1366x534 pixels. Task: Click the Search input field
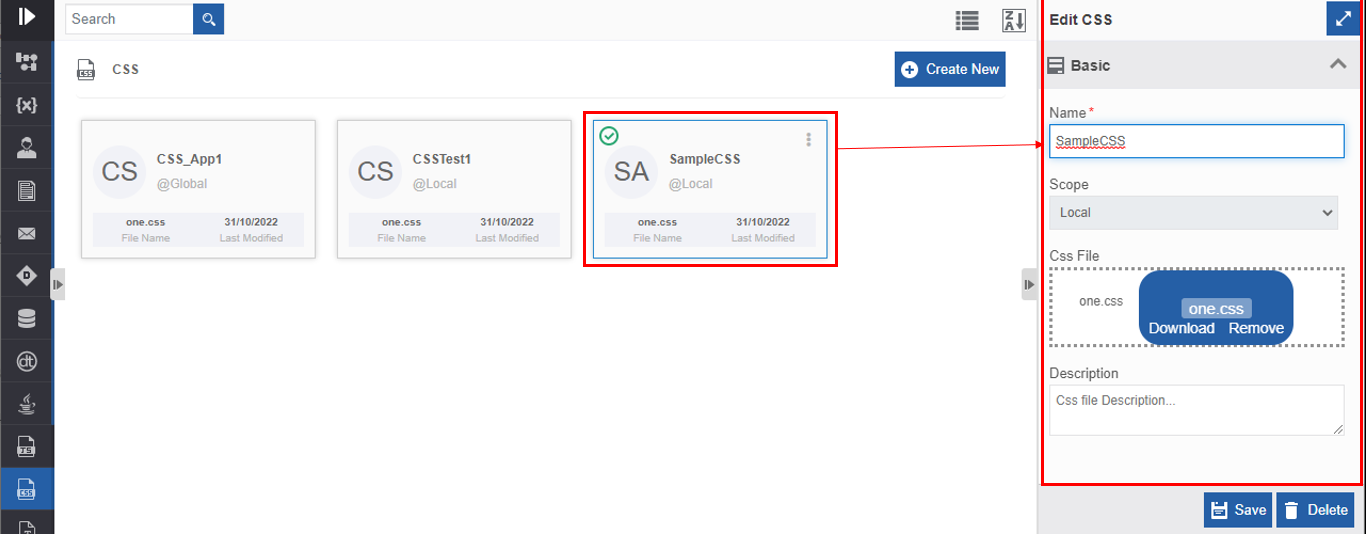129,19
